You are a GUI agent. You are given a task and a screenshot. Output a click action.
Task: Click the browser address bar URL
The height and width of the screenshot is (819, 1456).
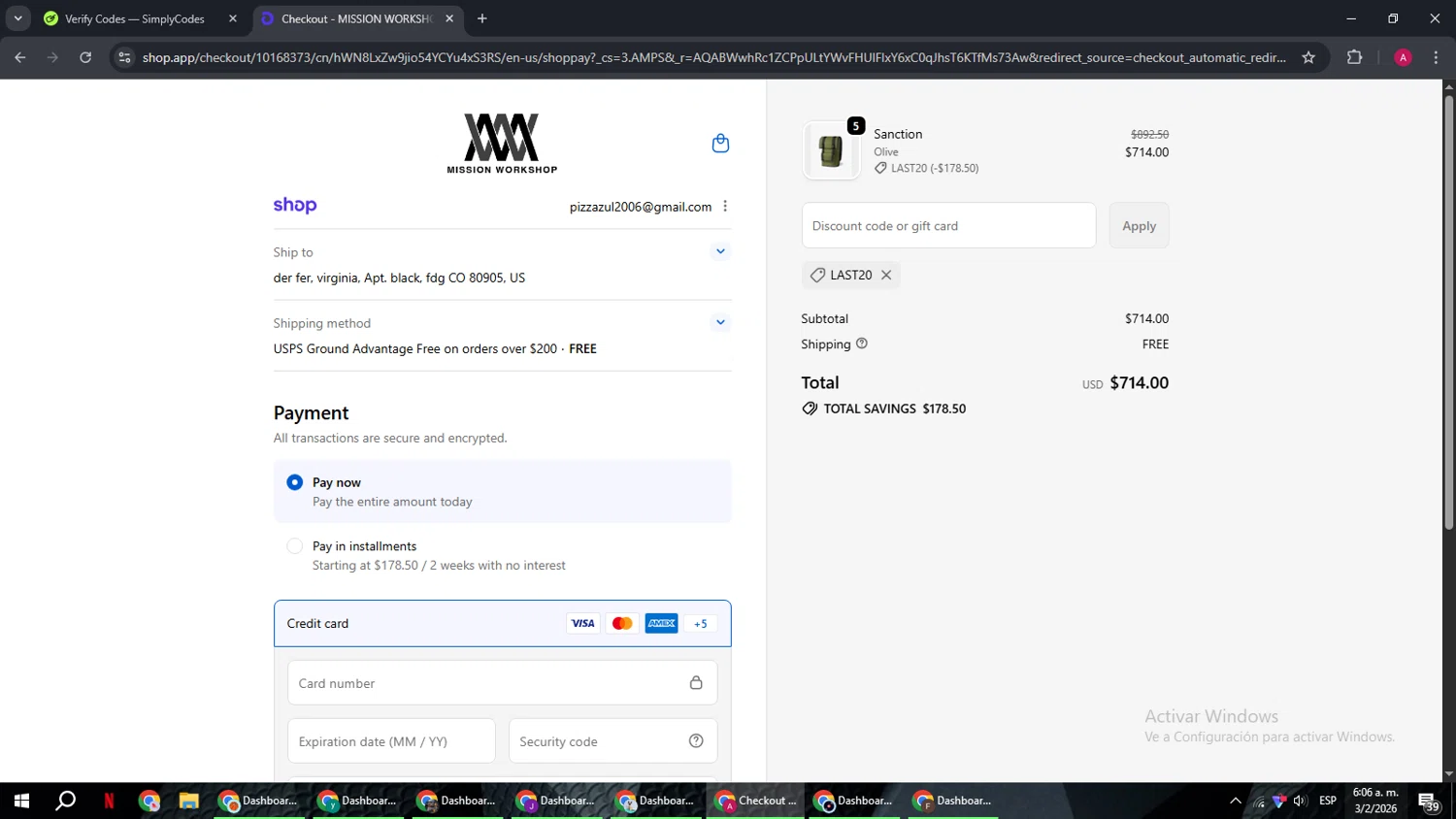click(x=713, y=57)
